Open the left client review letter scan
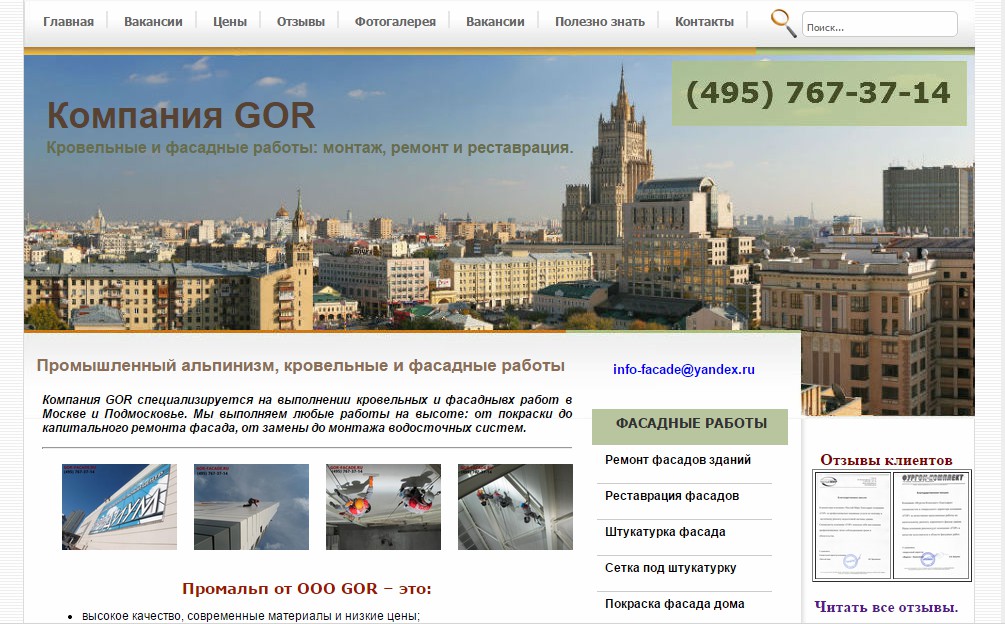This screenshot has width=1005, height=624. [x=852, y=525]
